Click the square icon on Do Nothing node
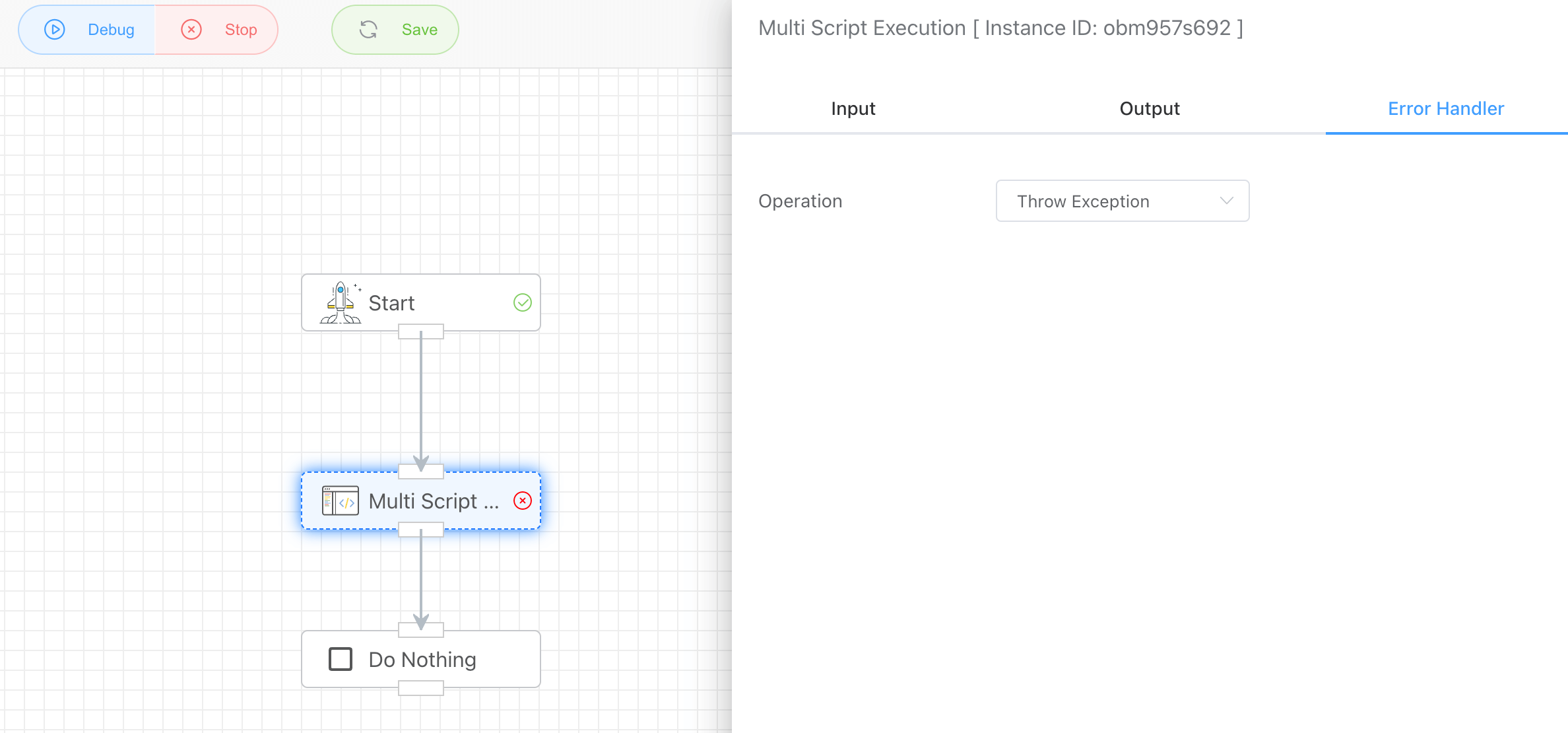The image size is (1568, 733). click(341, 659)
